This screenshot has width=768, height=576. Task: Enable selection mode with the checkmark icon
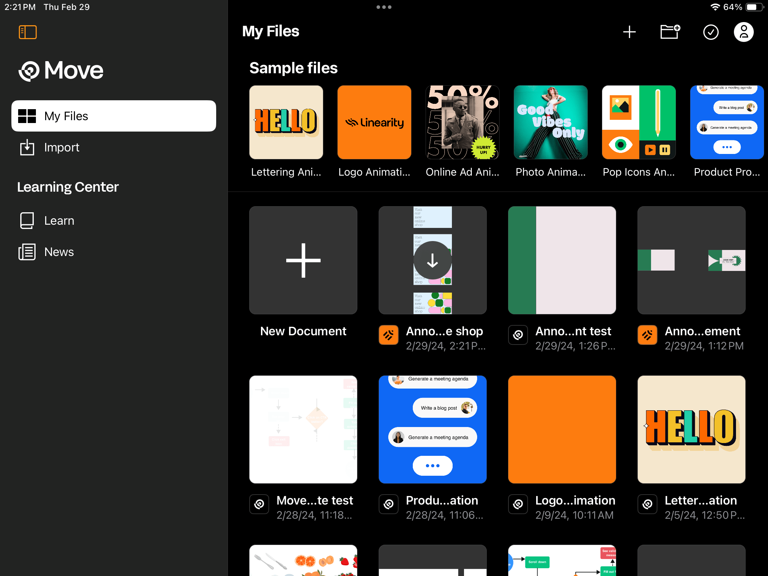(x=711, y=32)
